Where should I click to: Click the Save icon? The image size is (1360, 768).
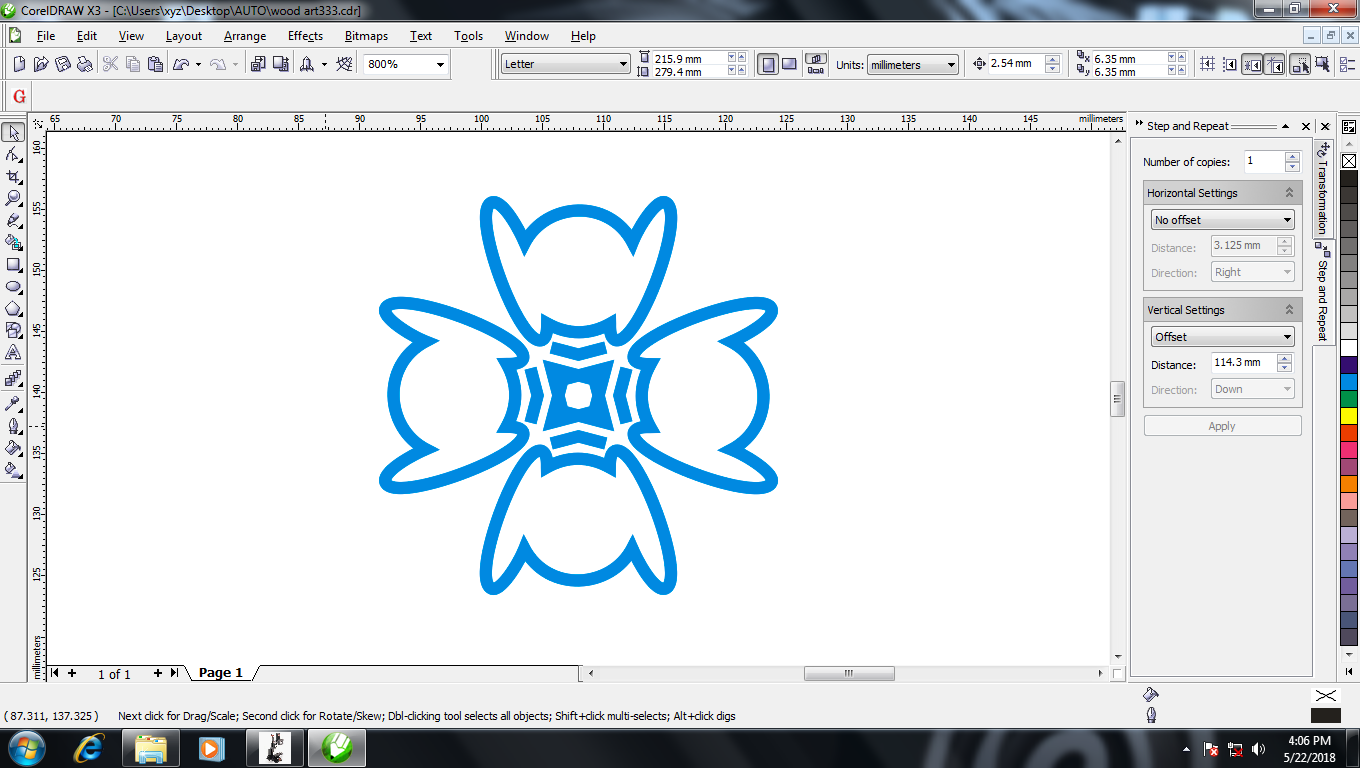(x=63, y=64)
